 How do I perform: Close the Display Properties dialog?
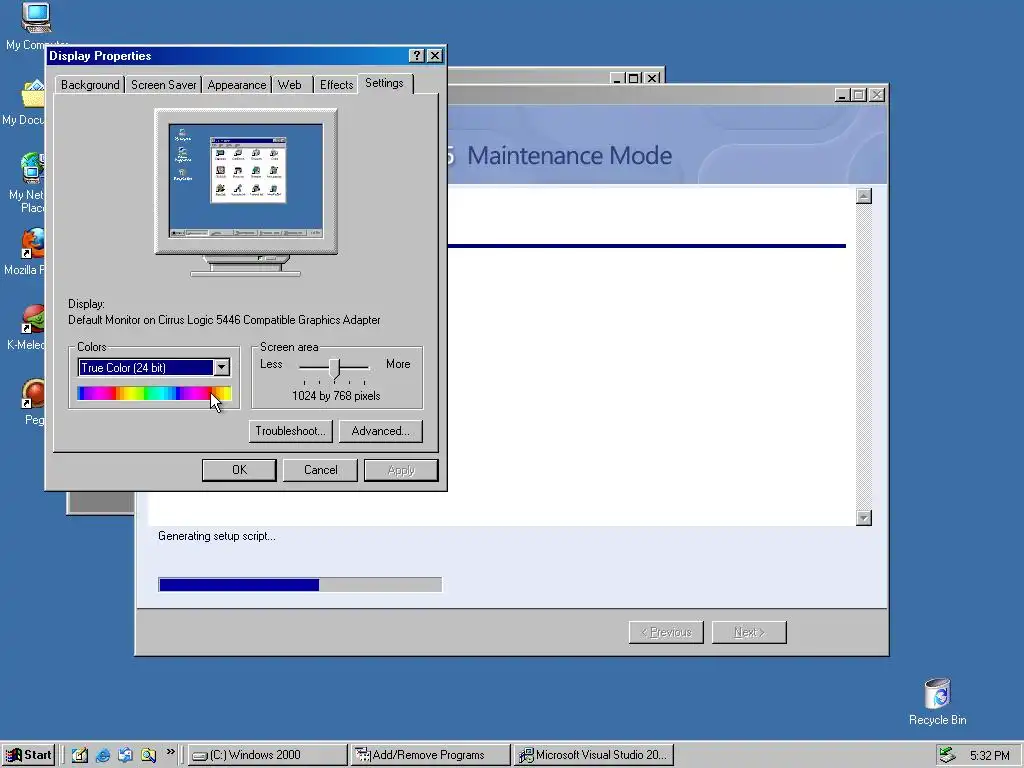pyautogui.click(x=435, y=56)
